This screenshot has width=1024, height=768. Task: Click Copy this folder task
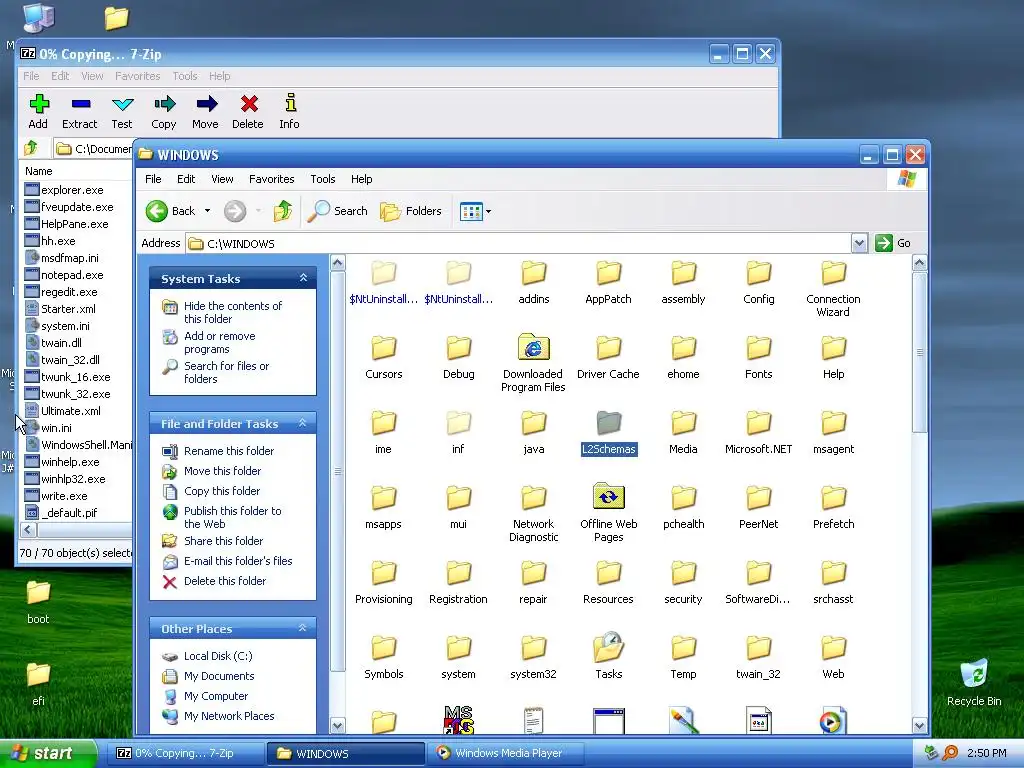[x=222, y=491]
